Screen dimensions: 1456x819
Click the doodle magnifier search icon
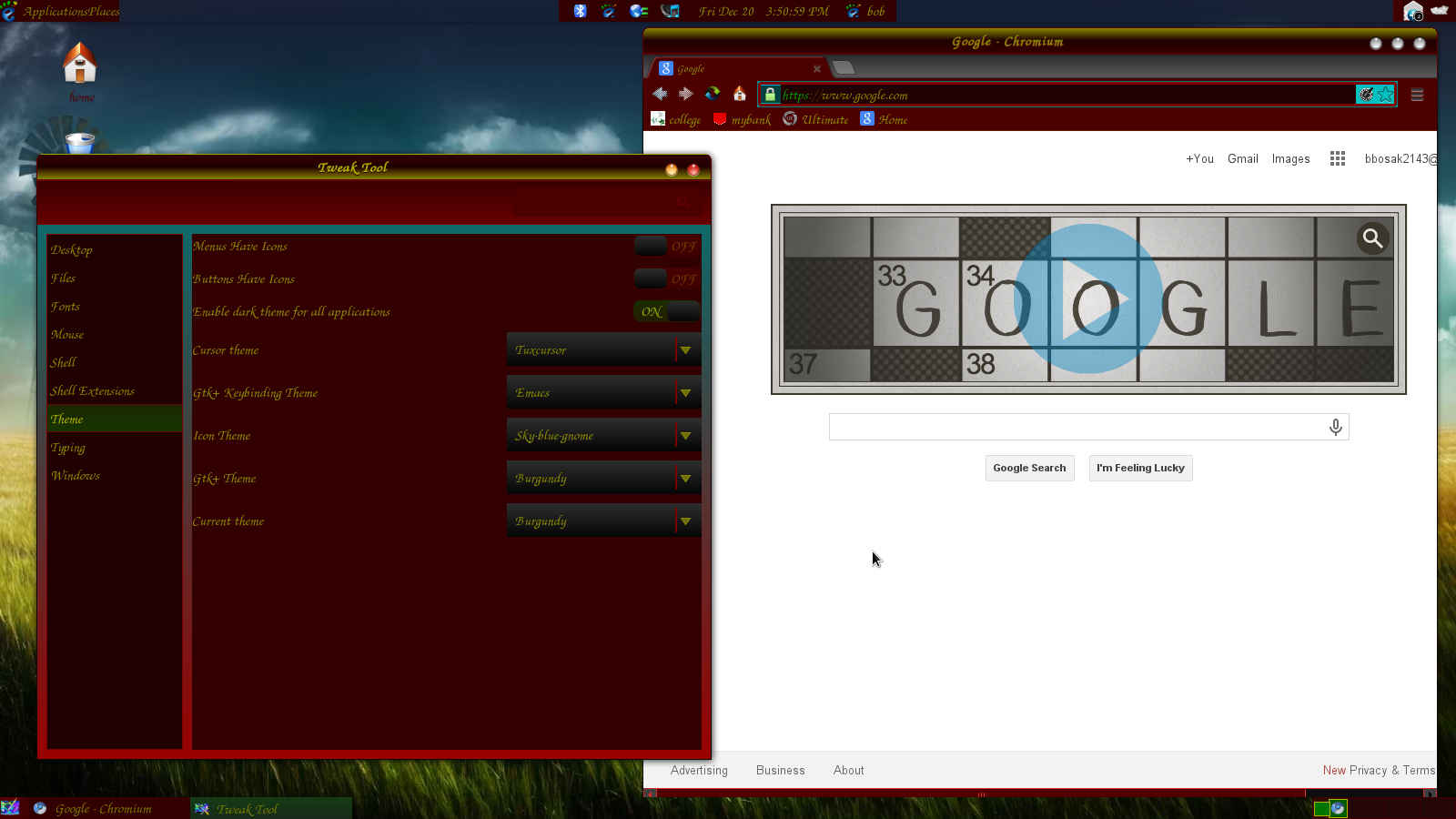pyautogui.click(x=1372, y=238)
